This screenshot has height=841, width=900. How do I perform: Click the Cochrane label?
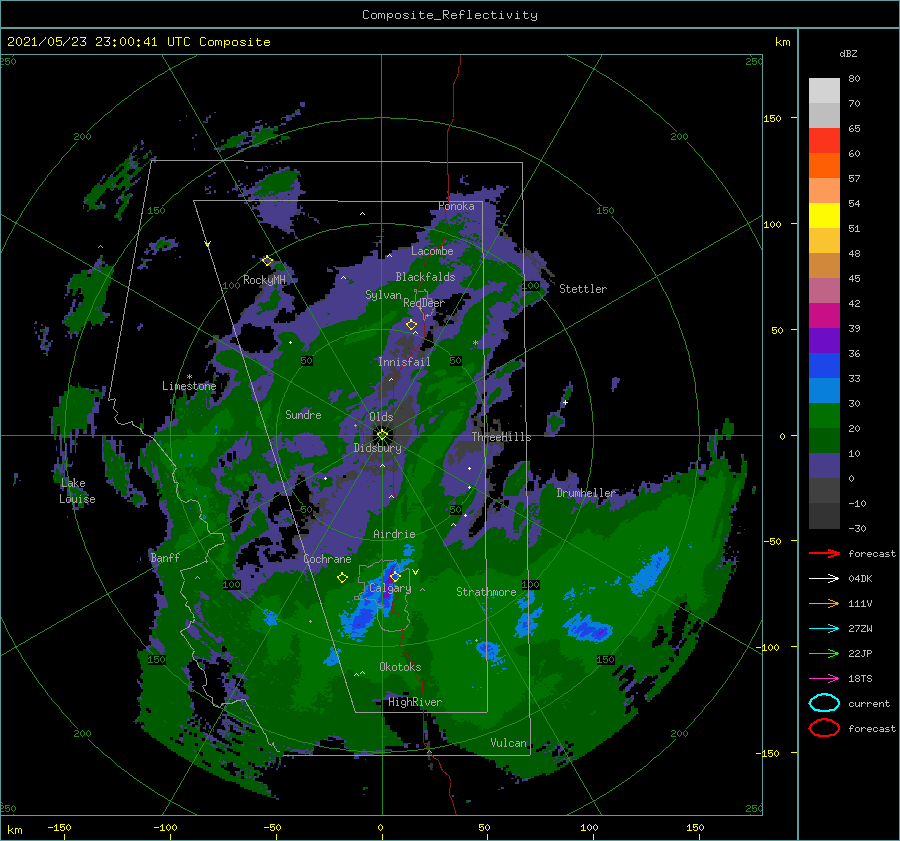(x=327, y=559)
